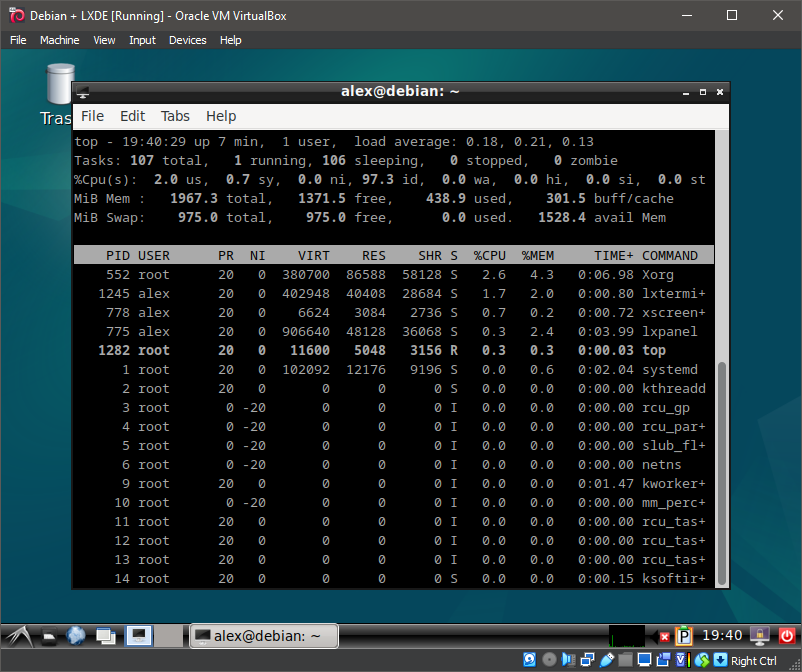Open the file manager from the taskbar
This screenshot has width=802, height=672.
49,637
